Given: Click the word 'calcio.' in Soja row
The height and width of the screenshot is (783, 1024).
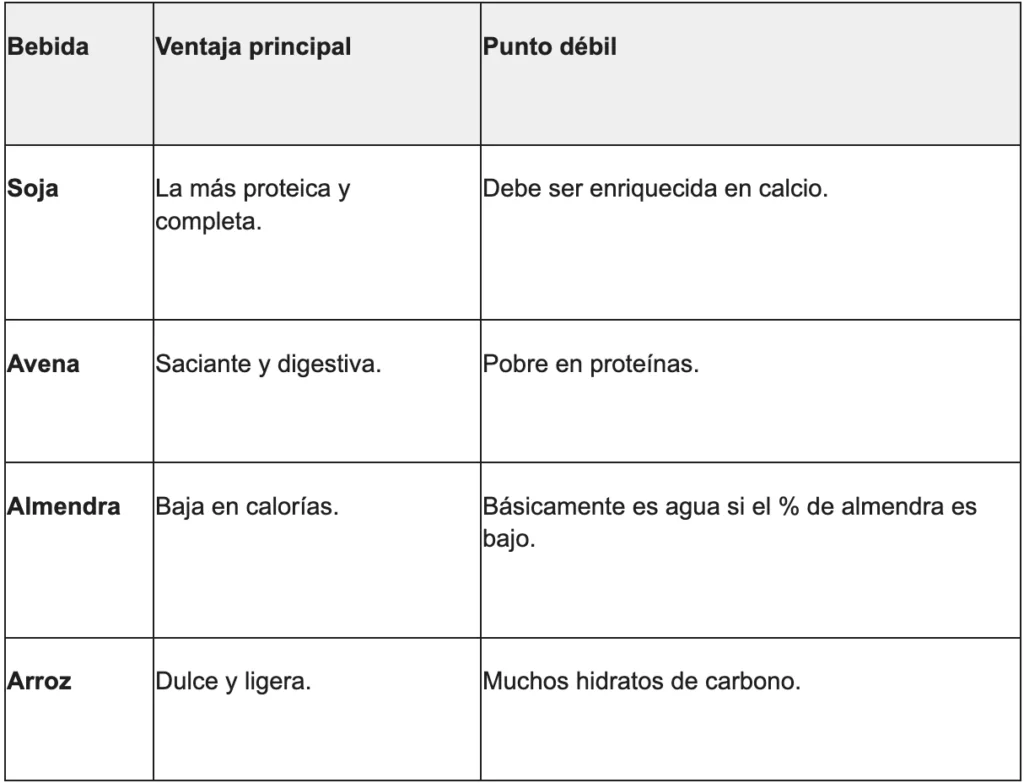Looking at the screenshot, I should [793, 189].
